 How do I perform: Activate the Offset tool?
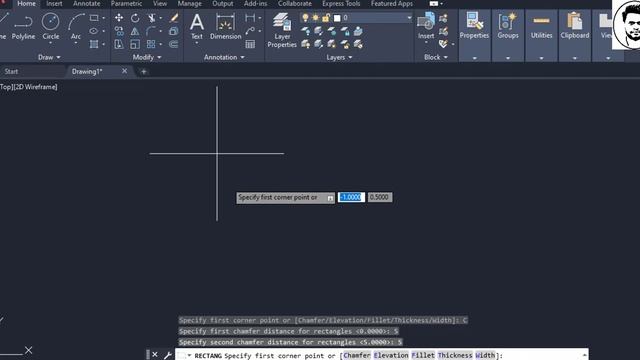pyautogui.click(x=173, y=44)
